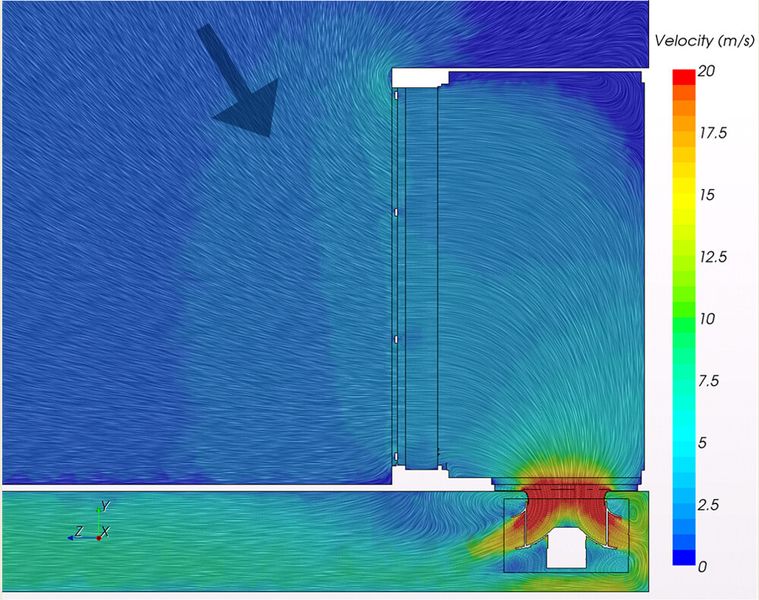Click the legend value '12.5'
This screenshot has width=759, height=600.
(713, 257)
